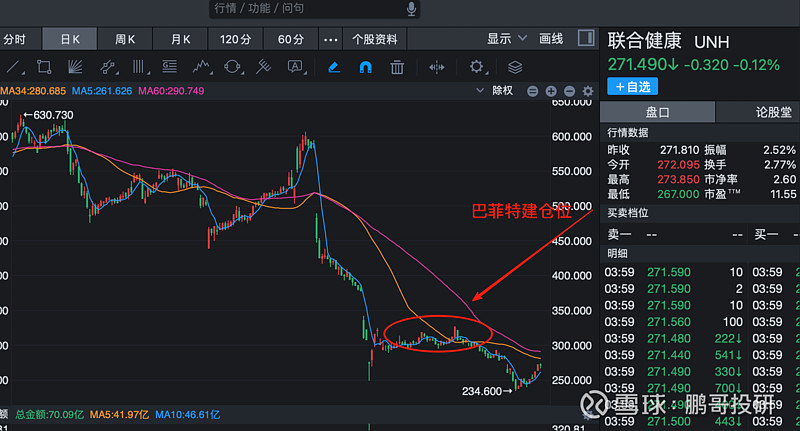Switch to 周K weekly chart tab

click(x=125, y=39)
